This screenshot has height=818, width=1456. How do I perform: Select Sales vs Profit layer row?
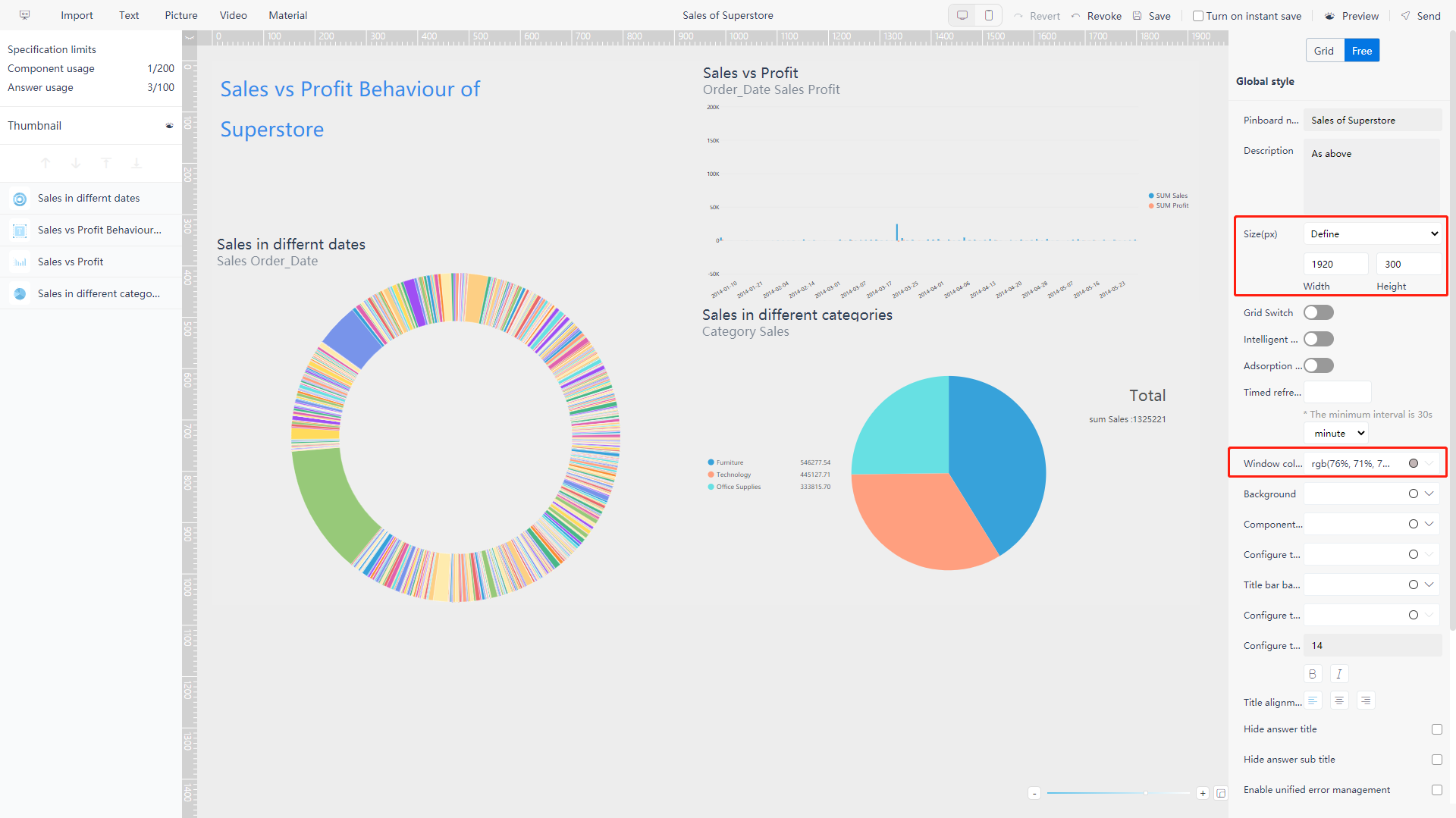click(x=91, y=262)
